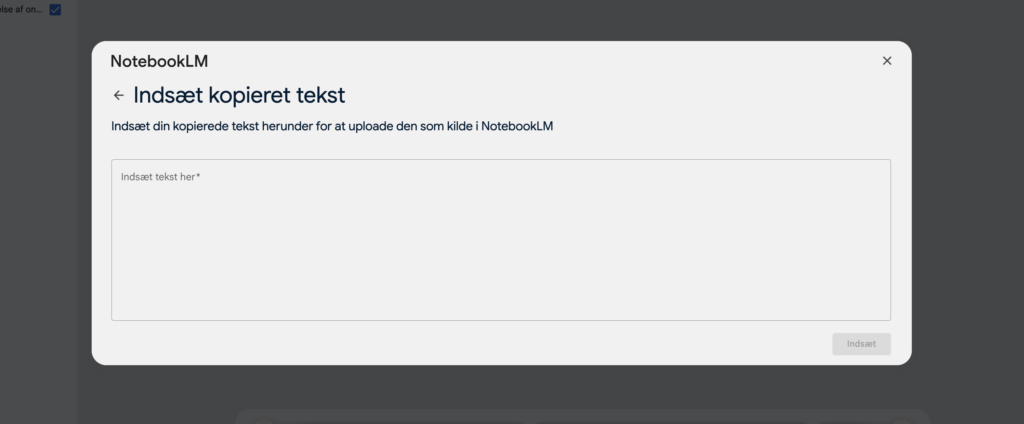Image resolution: width=1024 pixels, height=424 pixels.
Task: Click the word "kilde" in the description
Action: tap(460, 126)
